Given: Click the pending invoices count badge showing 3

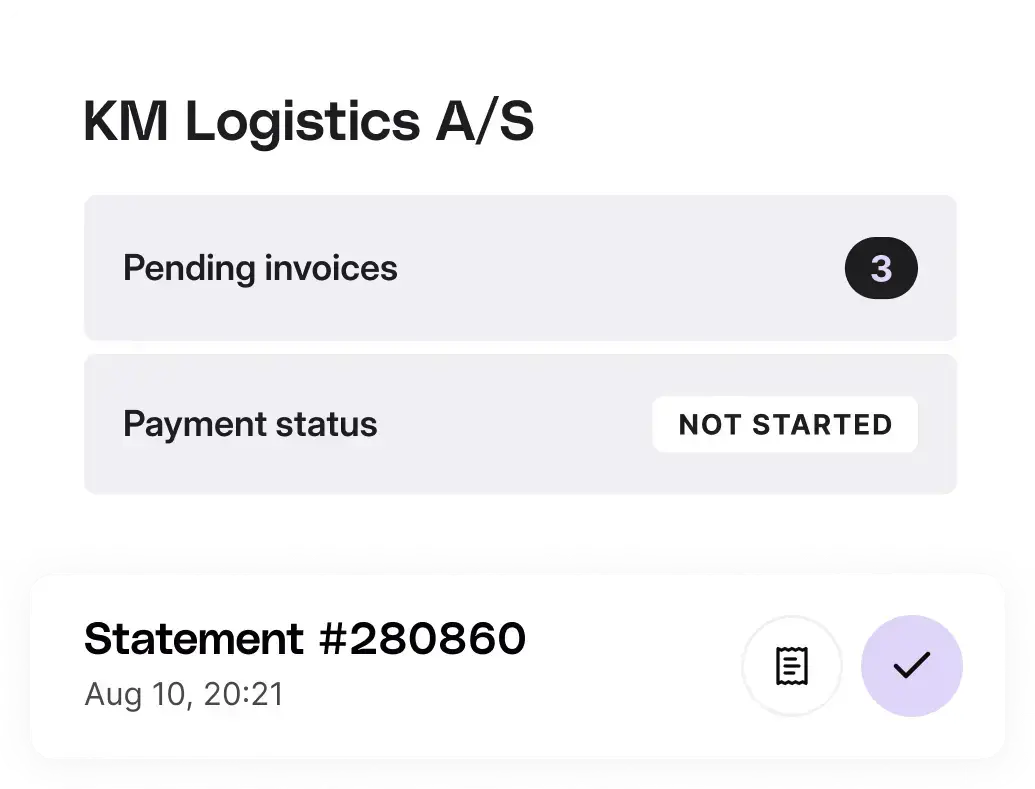Looking at the screenshot, I should click(x=881, y=268).
